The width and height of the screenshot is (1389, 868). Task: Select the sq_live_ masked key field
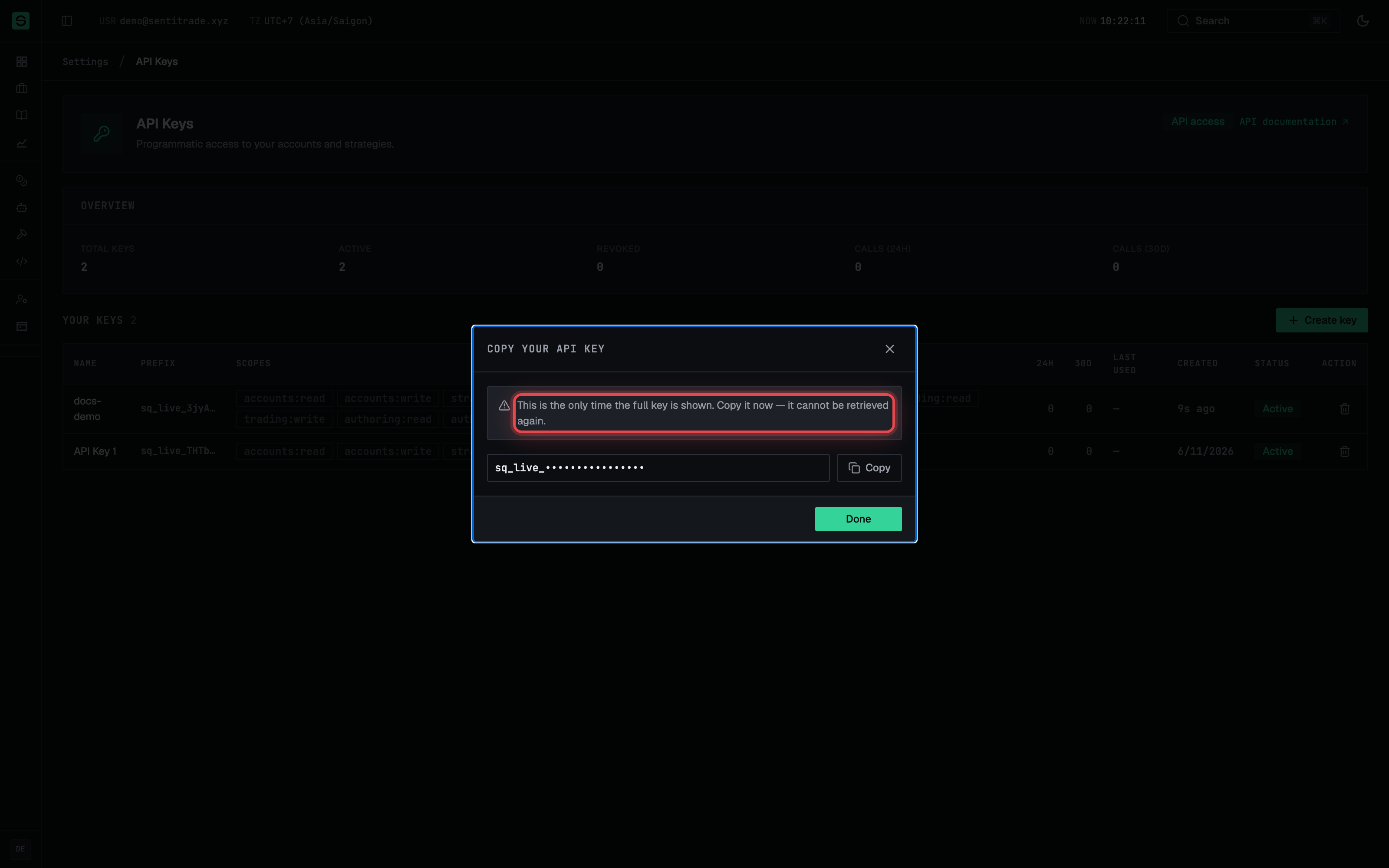tap(658, 468)
